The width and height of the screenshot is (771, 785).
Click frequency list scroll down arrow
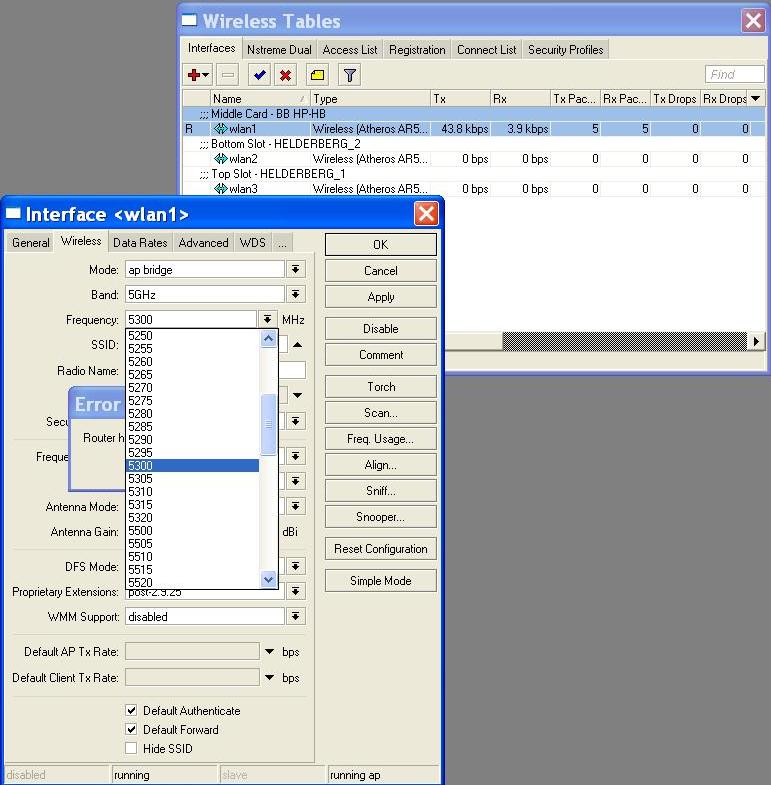coord(268,579)
